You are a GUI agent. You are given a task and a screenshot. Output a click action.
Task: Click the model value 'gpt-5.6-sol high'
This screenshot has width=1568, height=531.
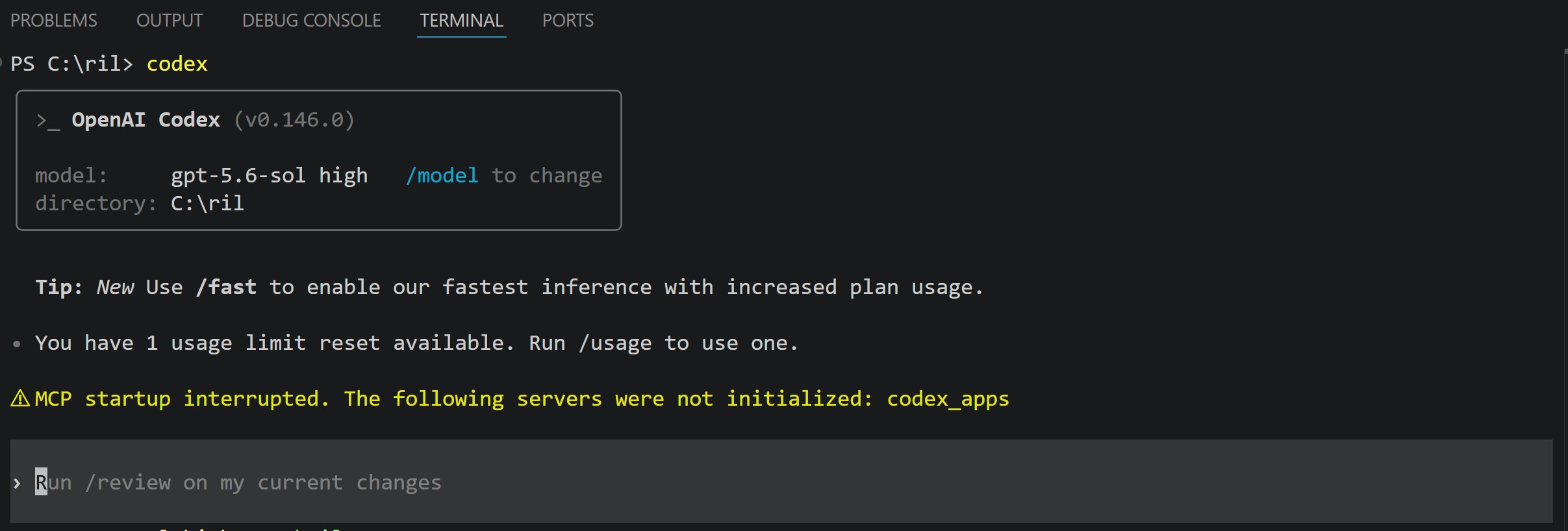[x=269, y=175]
